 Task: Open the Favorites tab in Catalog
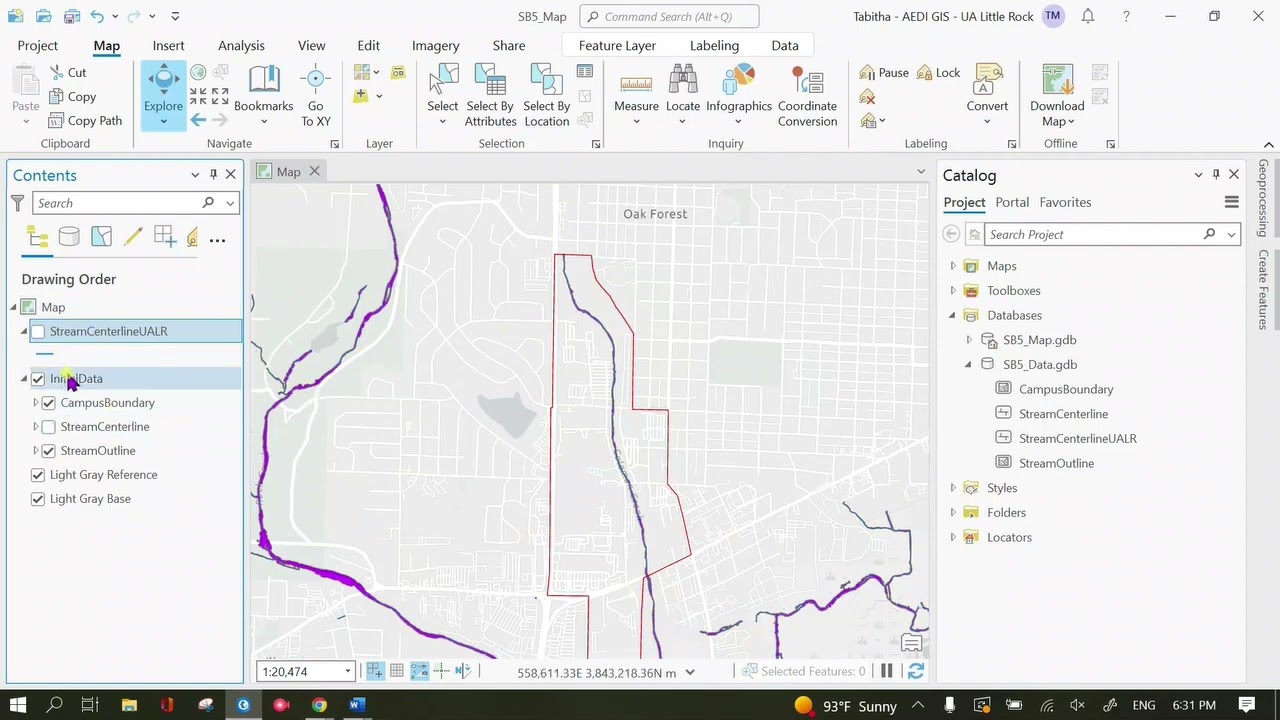tap(1065, 202)
